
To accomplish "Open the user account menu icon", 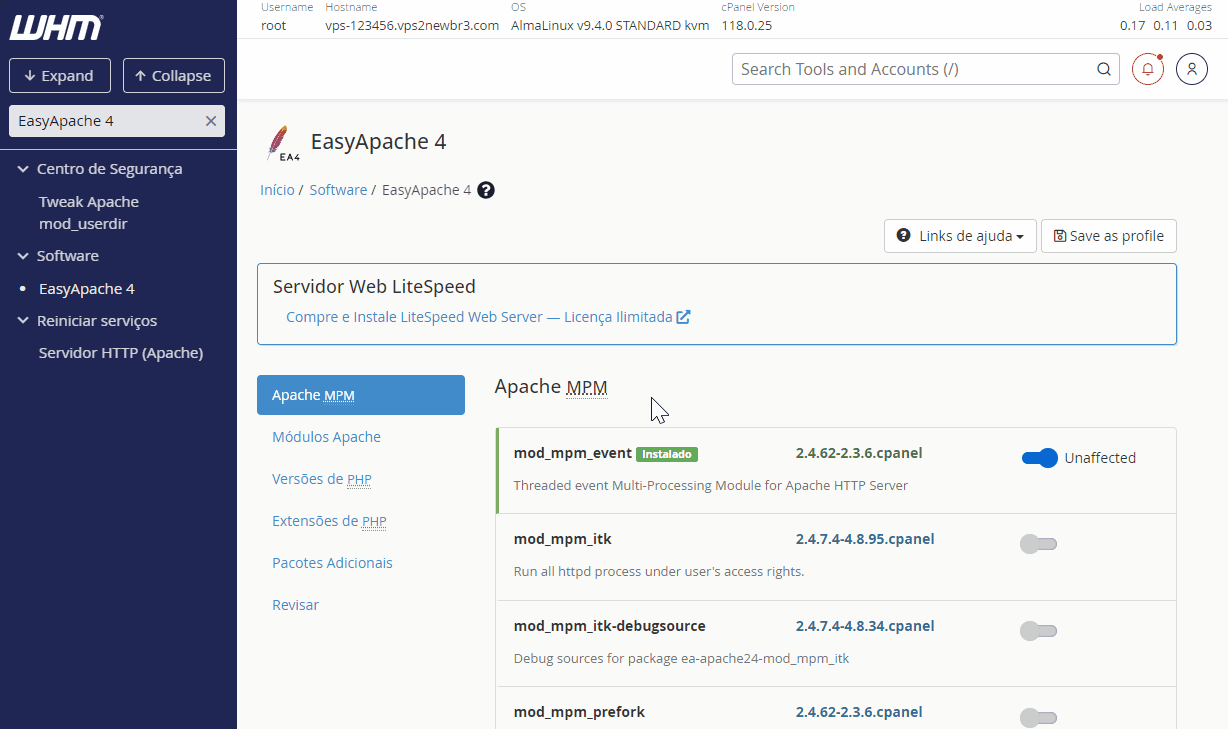I will pyautogui.click(x=1192, y=69).
